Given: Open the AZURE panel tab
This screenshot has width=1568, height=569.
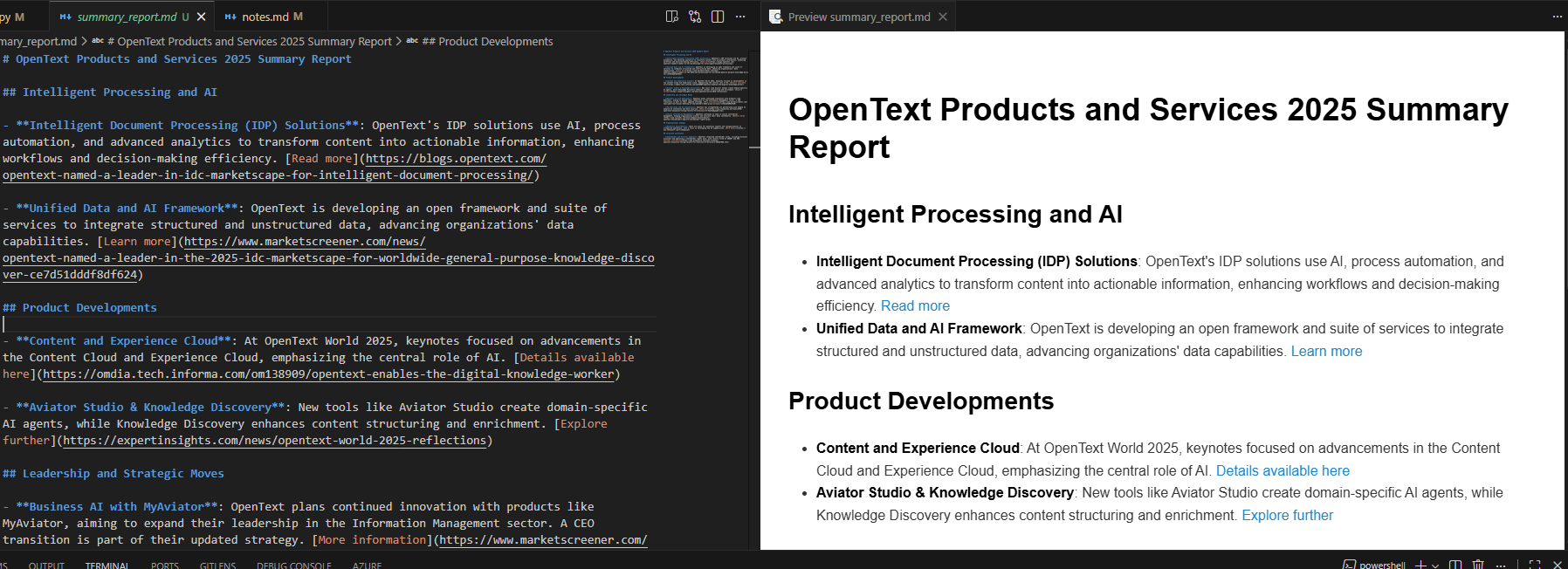Looking at the screenshot, I should click(x=367, y=565).
